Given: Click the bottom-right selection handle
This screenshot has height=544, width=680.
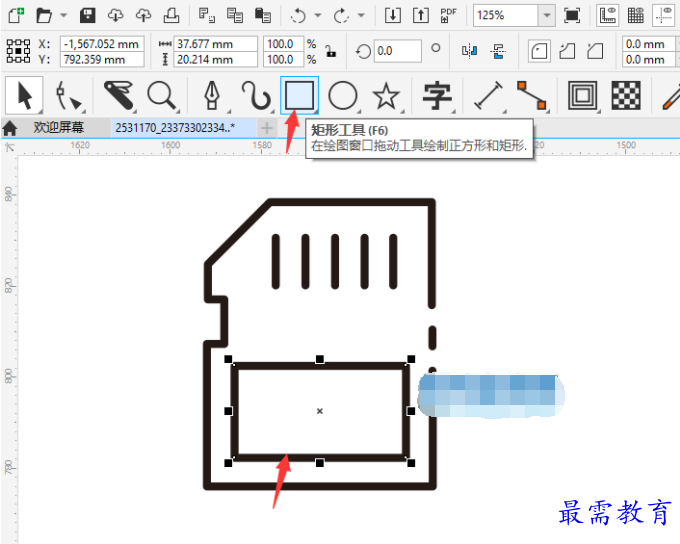Looking at the screenshot, I should coord(411,463).
